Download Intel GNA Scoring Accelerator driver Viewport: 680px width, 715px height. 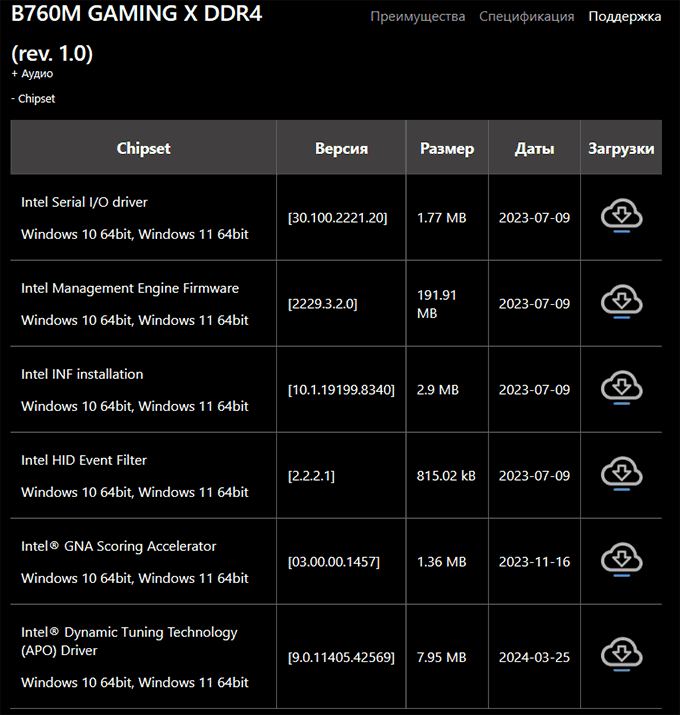pyautogui.click(x=621, y=560)
